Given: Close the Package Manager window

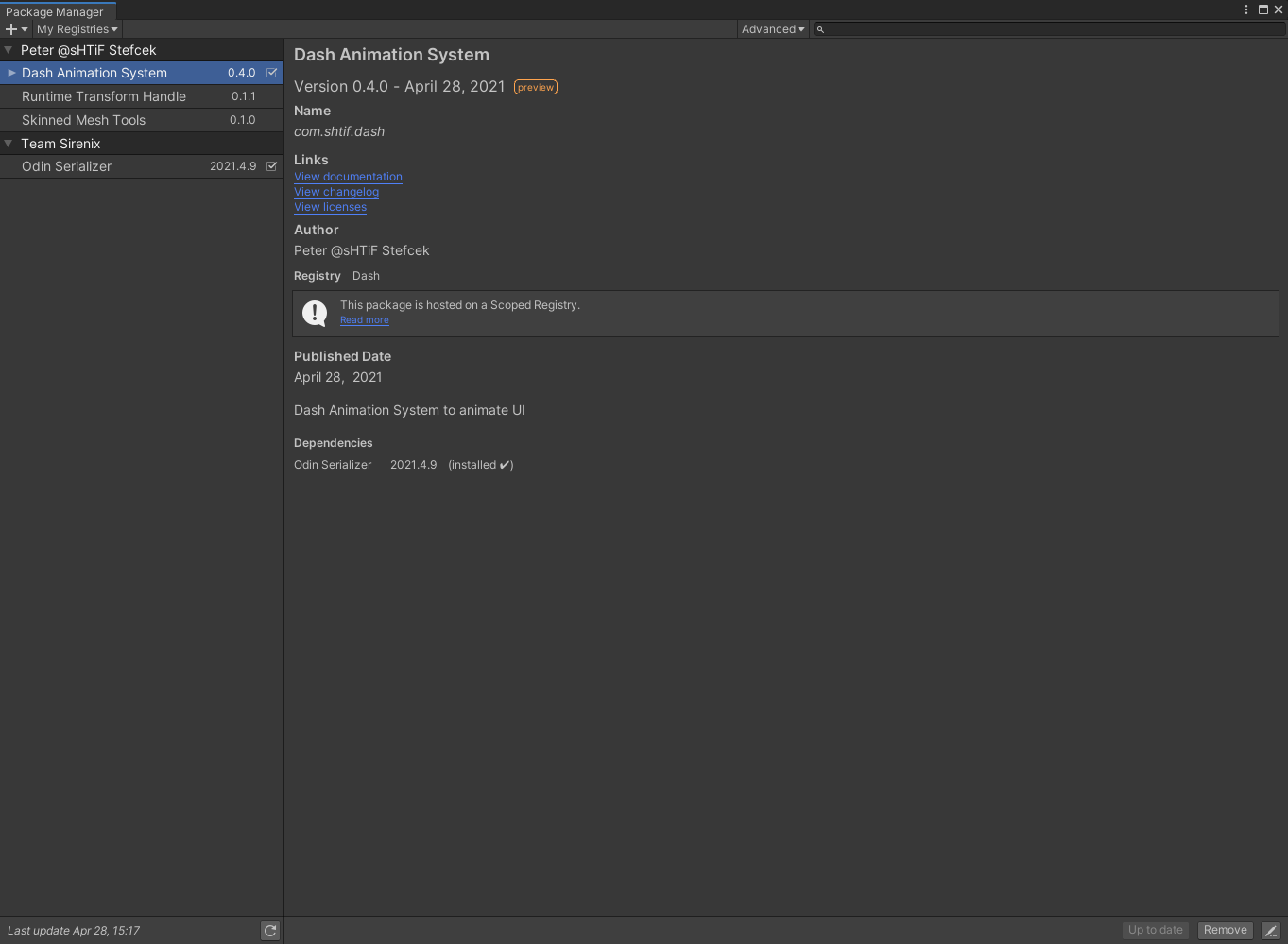Looking at the screenshot, I should [x=1279, y=9].
